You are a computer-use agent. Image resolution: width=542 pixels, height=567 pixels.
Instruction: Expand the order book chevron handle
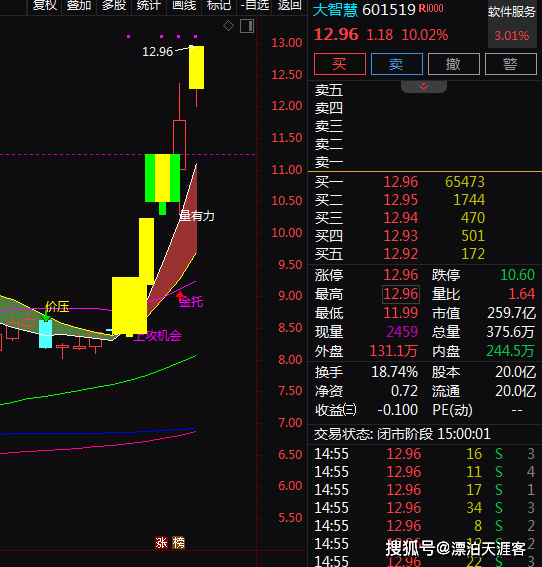[424, 86]
